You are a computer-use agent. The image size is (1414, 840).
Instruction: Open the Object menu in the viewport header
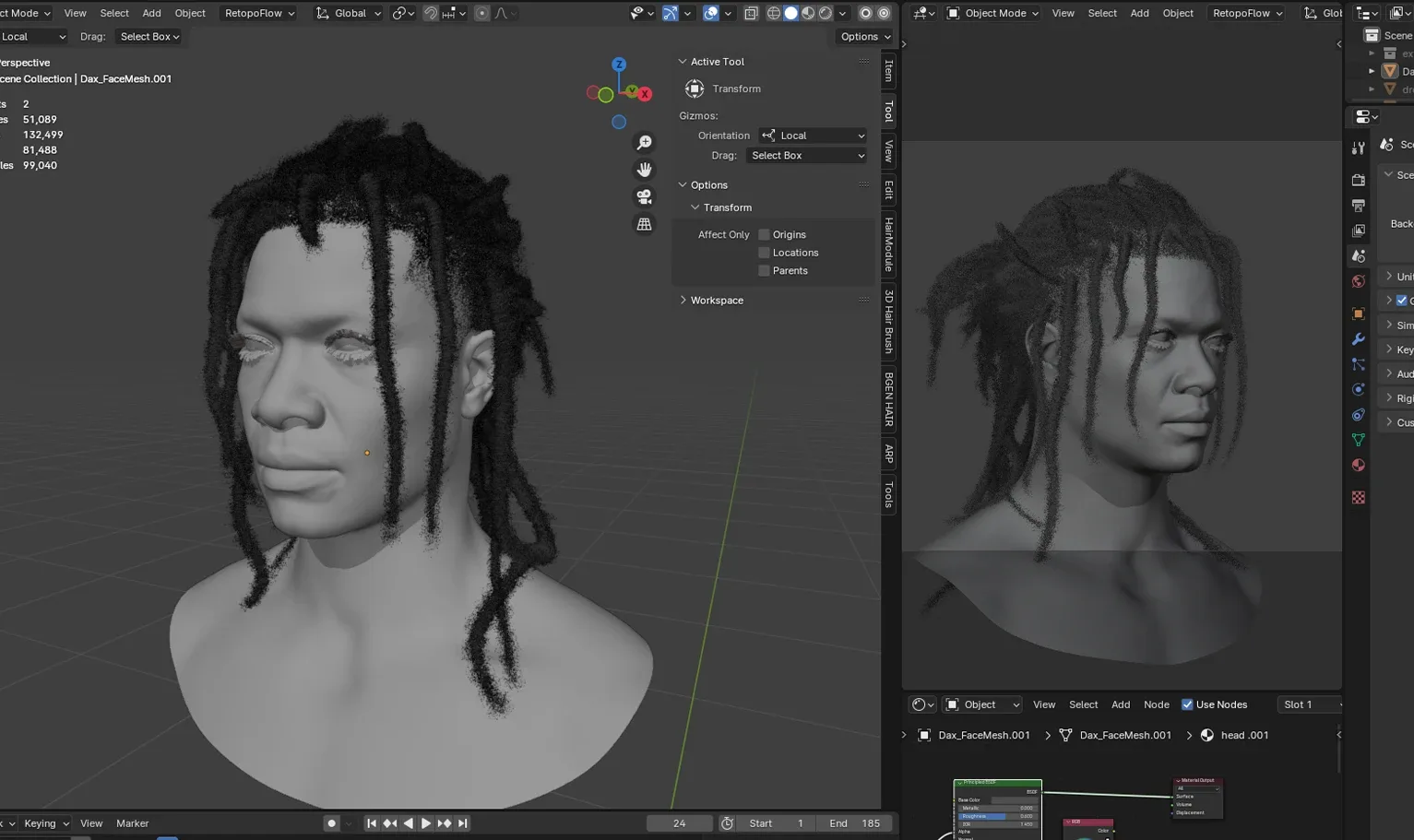coord(190,13)
